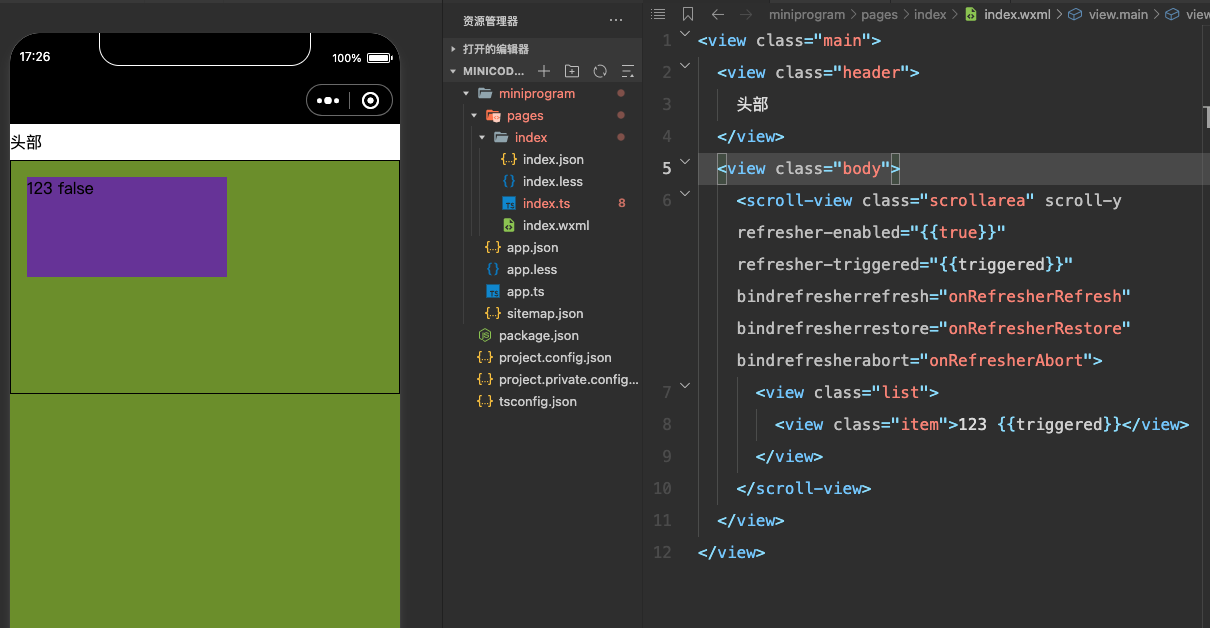Click the view.main breadcrumb segment
Viewport: 1210px width, 628px height.
pos(1118,14)
